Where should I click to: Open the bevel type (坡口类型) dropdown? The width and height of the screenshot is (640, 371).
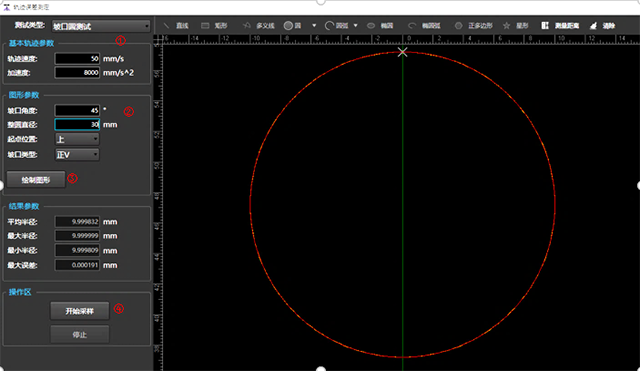(77, 155)
